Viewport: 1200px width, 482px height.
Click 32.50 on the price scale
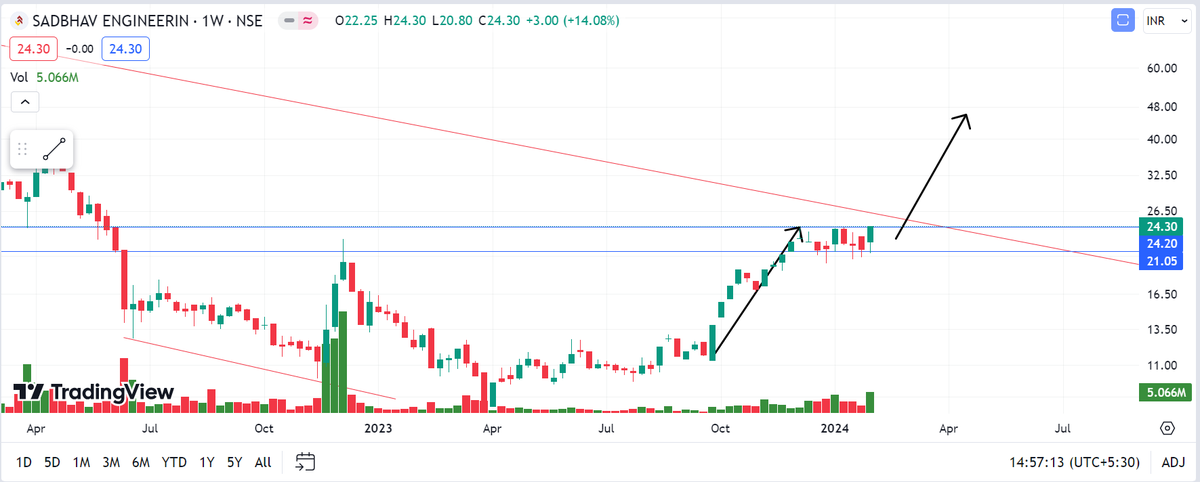[x=1161, y=175]
